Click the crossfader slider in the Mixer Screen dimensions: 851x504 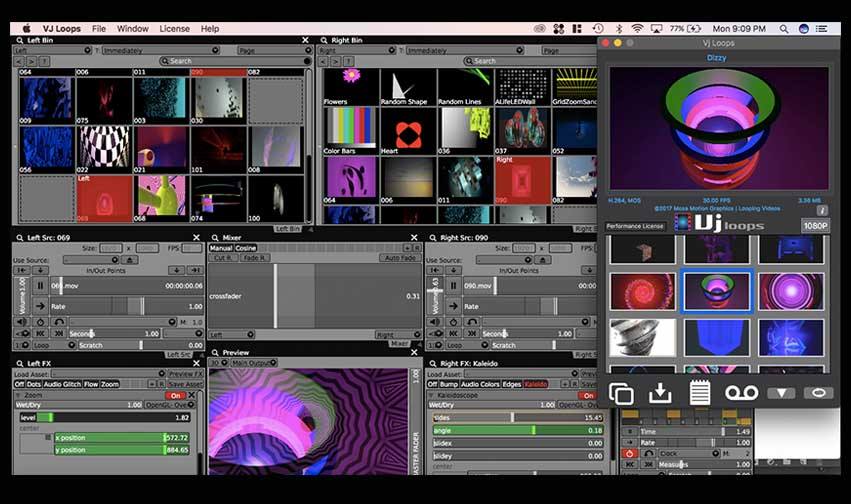click(314, 296)
